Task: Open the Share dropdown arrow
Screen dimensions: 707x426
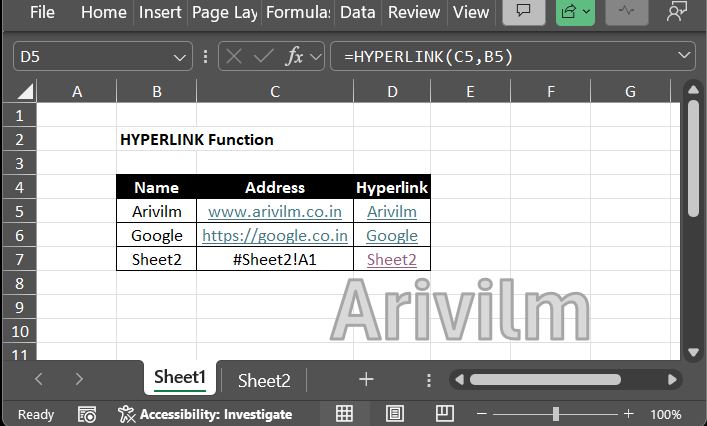Action: tap(587, 13)
